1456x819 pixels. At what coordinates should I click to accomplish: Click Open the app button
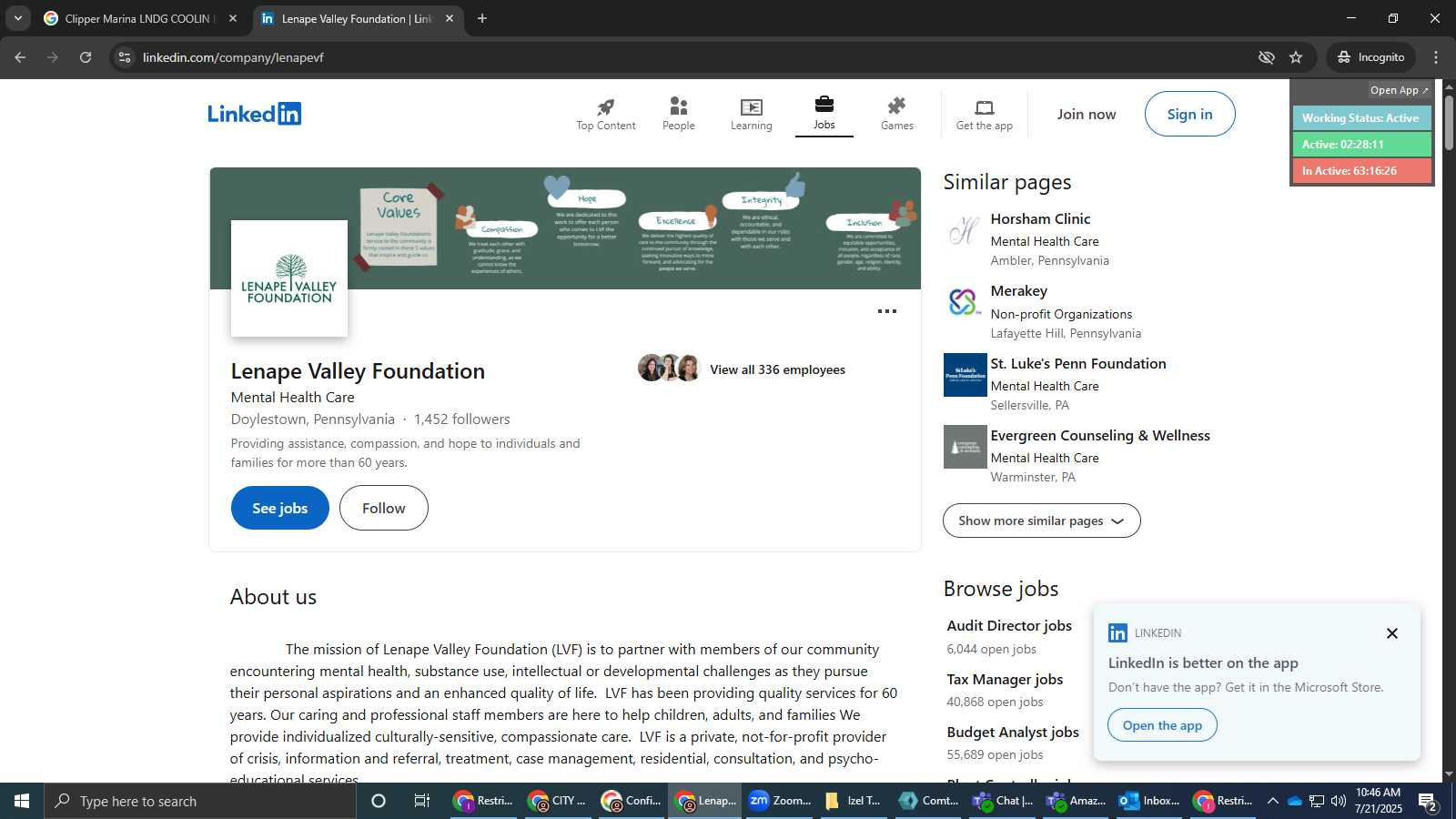coord(1162,725)
